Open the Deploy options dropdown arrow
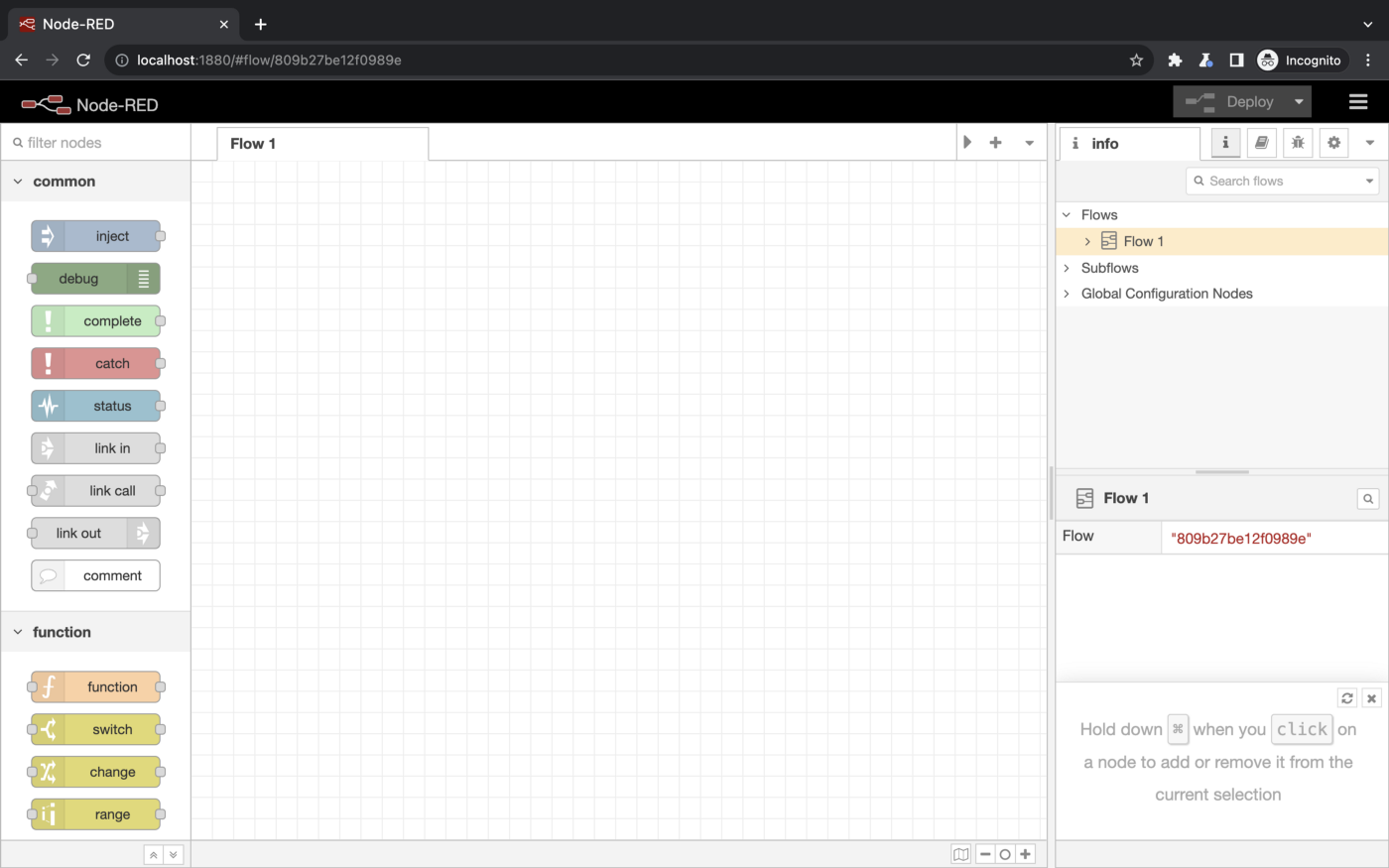Image resolution: width=1389 pixels, height=868 pixels. pyautogui.click(x=1298, y=102)
